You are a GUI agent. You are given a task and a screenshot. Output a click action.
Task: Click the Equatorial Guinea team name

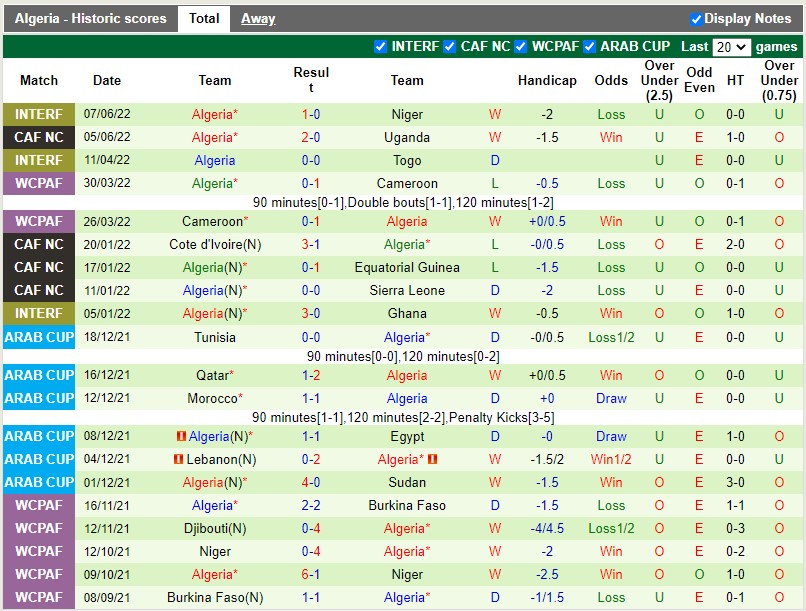click(407, 267)
